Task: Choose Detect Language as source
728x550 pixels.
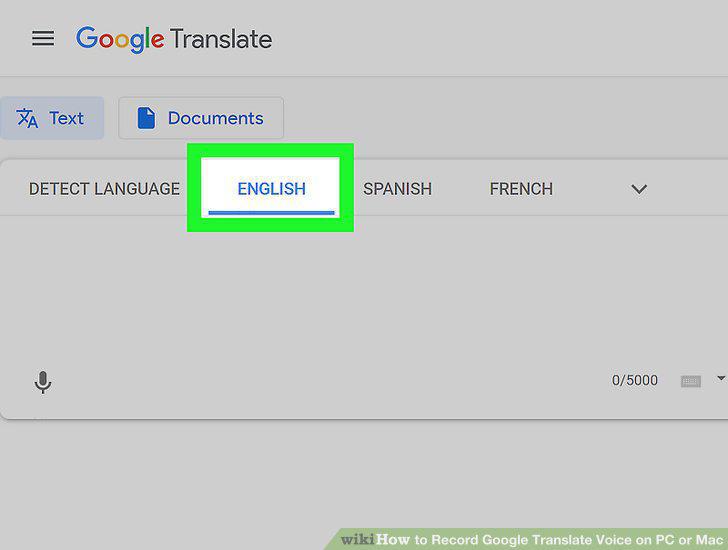Action: click(104, 189)
